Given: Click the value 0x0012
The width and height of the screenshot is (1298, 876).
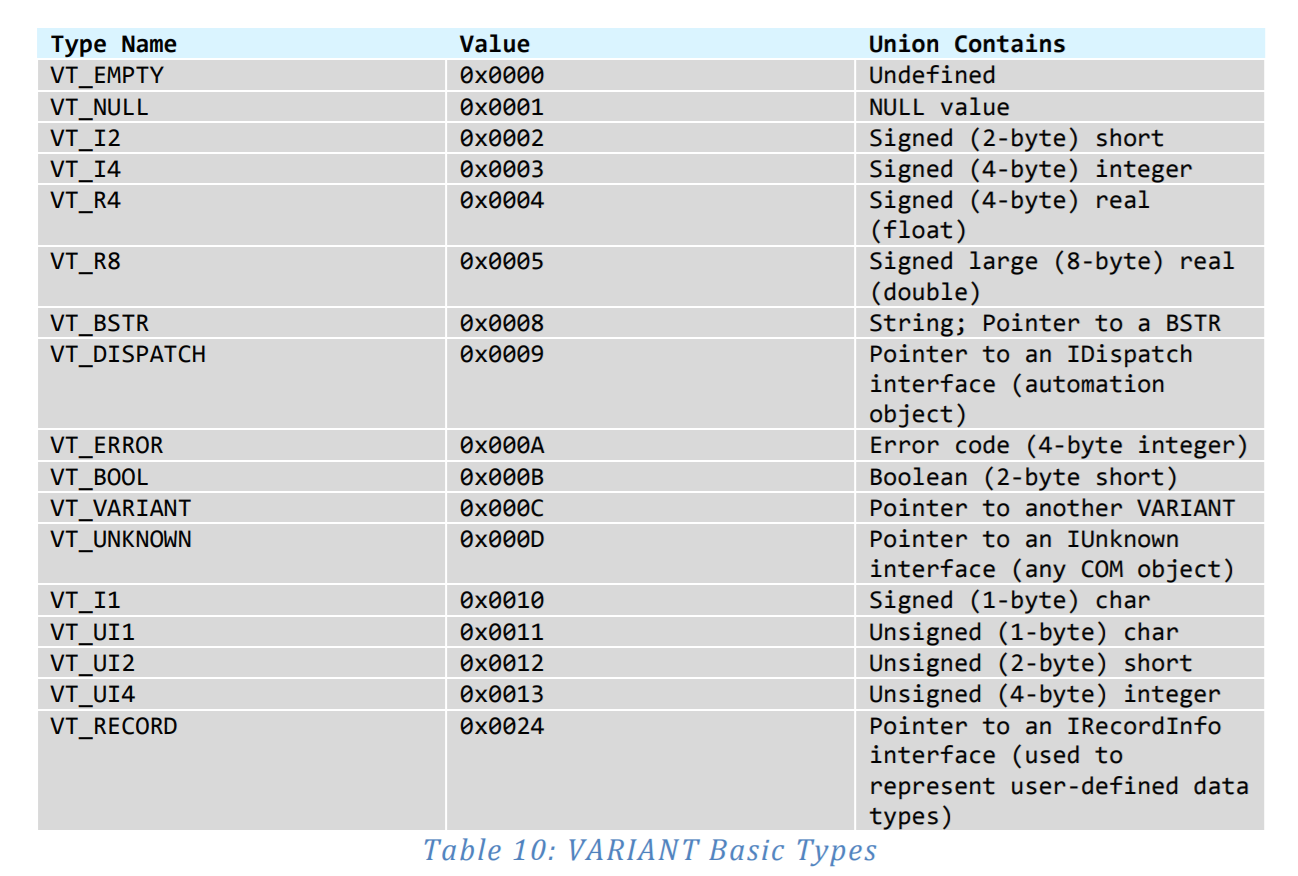Looking at the screenshot, I should point(502,663).
